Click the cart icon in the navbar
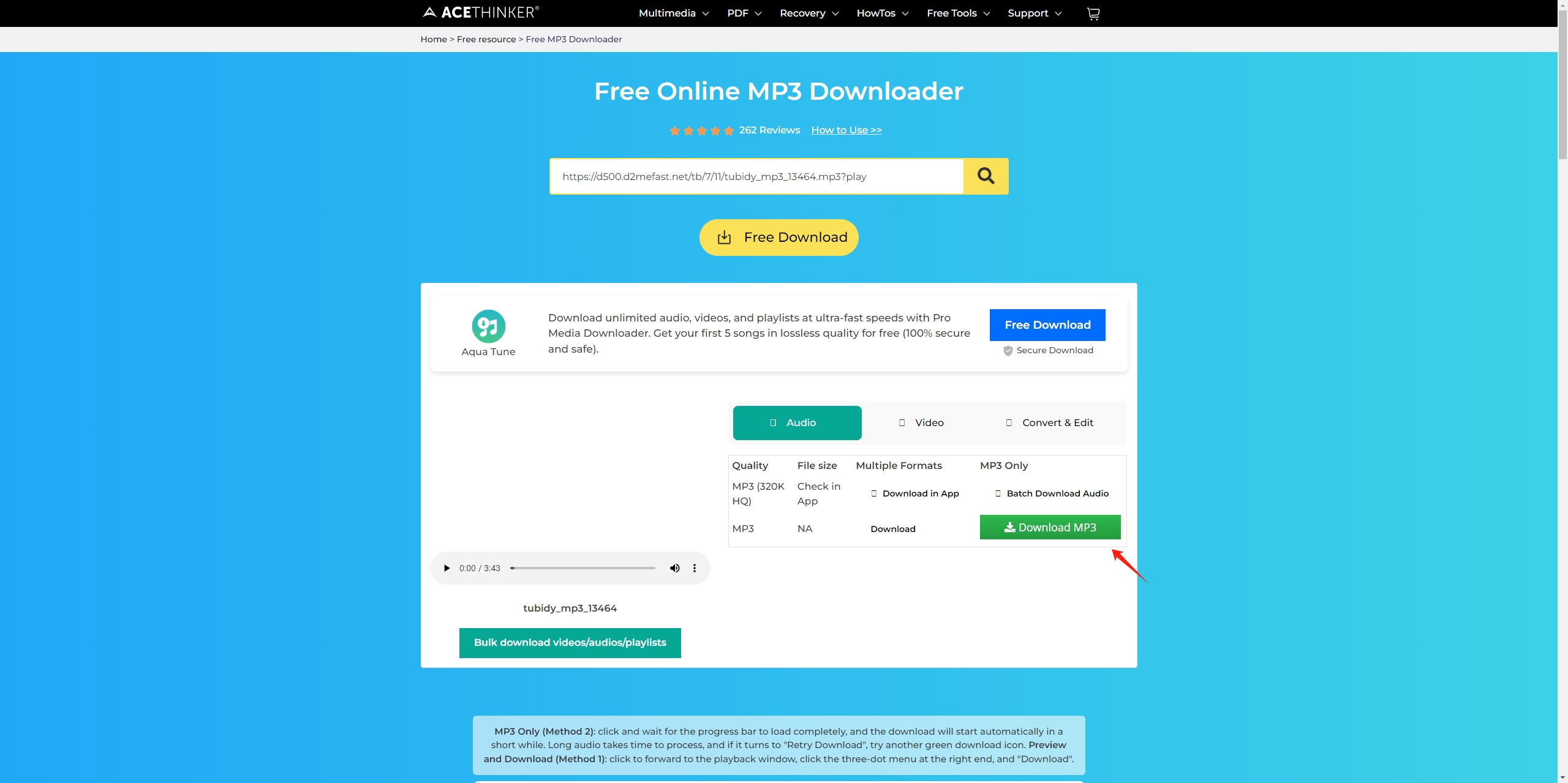Screen dimensions: 1568x783 coord(1093,13)
